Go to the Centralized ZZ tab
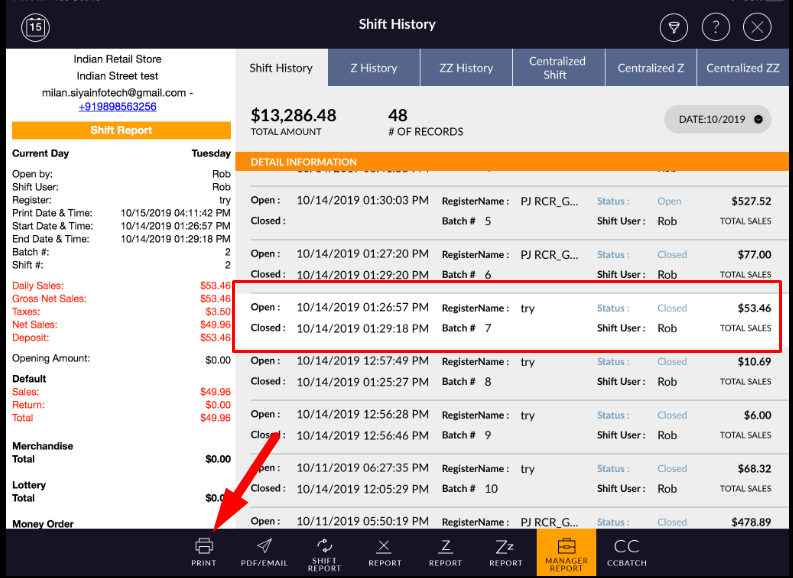 (x=742, y=68)
